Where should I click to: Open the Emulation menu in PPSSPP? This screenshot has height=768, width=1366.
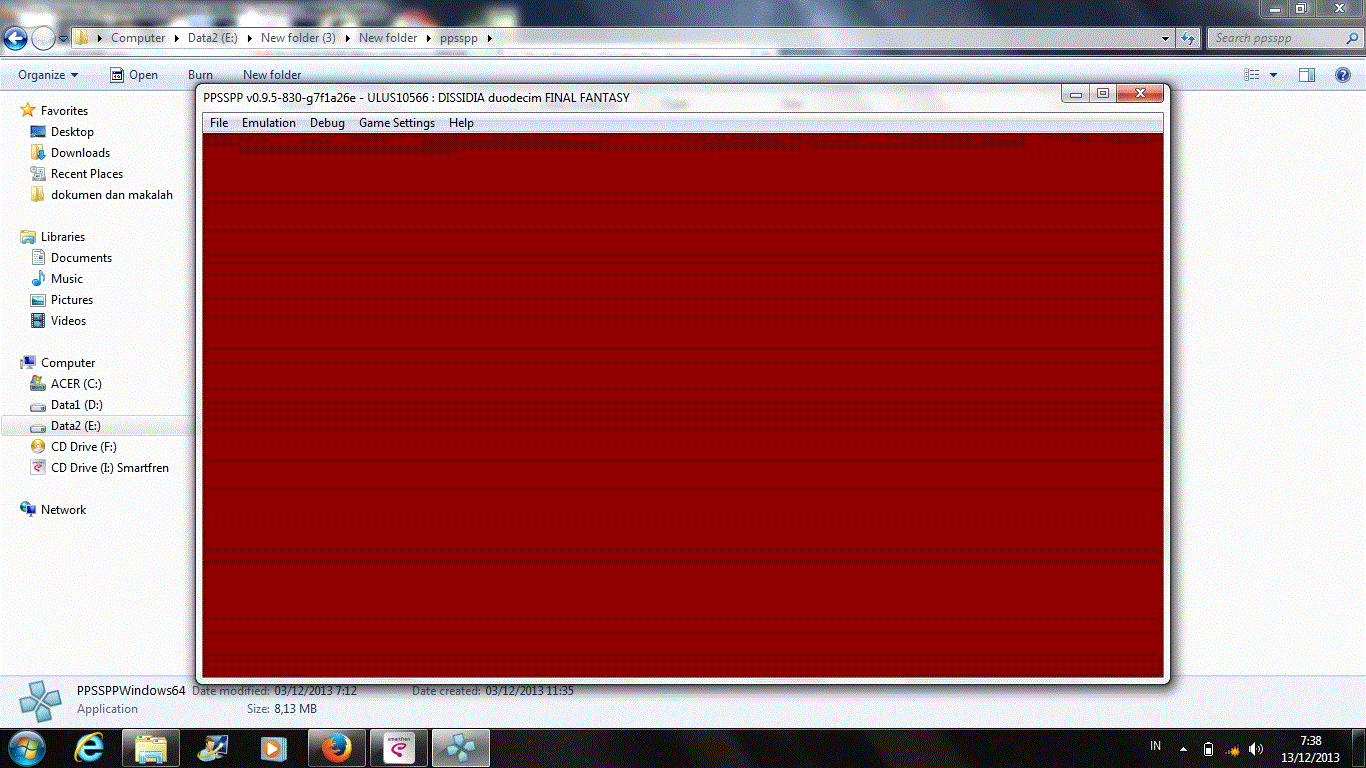[268, 123]
